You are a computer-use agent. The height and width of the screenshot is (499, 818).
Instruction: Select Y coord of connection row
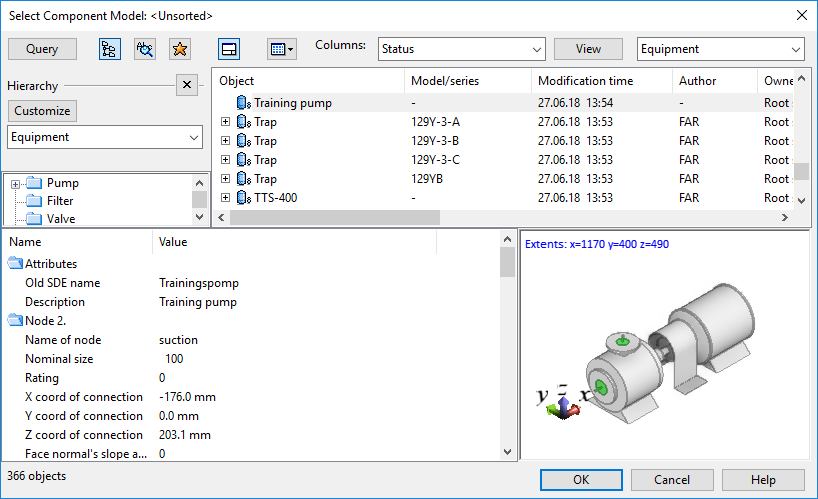[250, 416]
